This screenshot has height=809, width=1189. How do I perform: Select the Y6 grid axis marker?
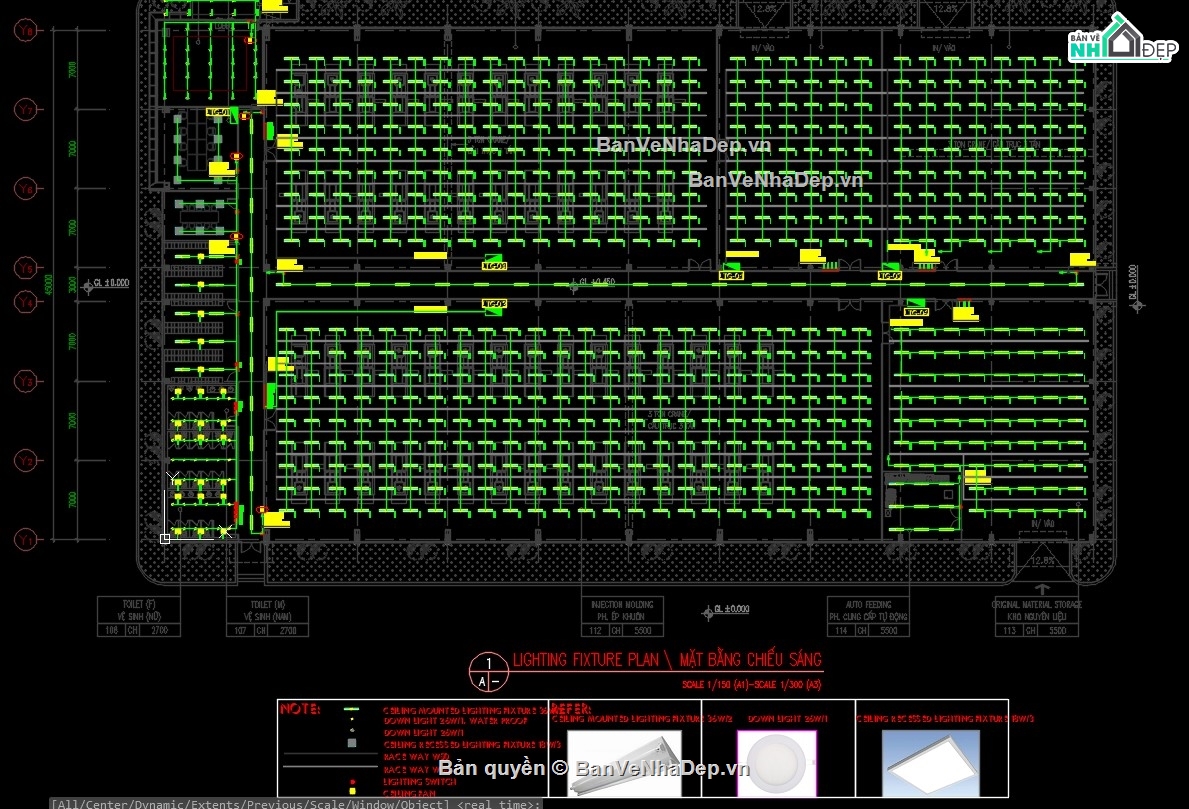pyautogui.click(x=26, y=188)
